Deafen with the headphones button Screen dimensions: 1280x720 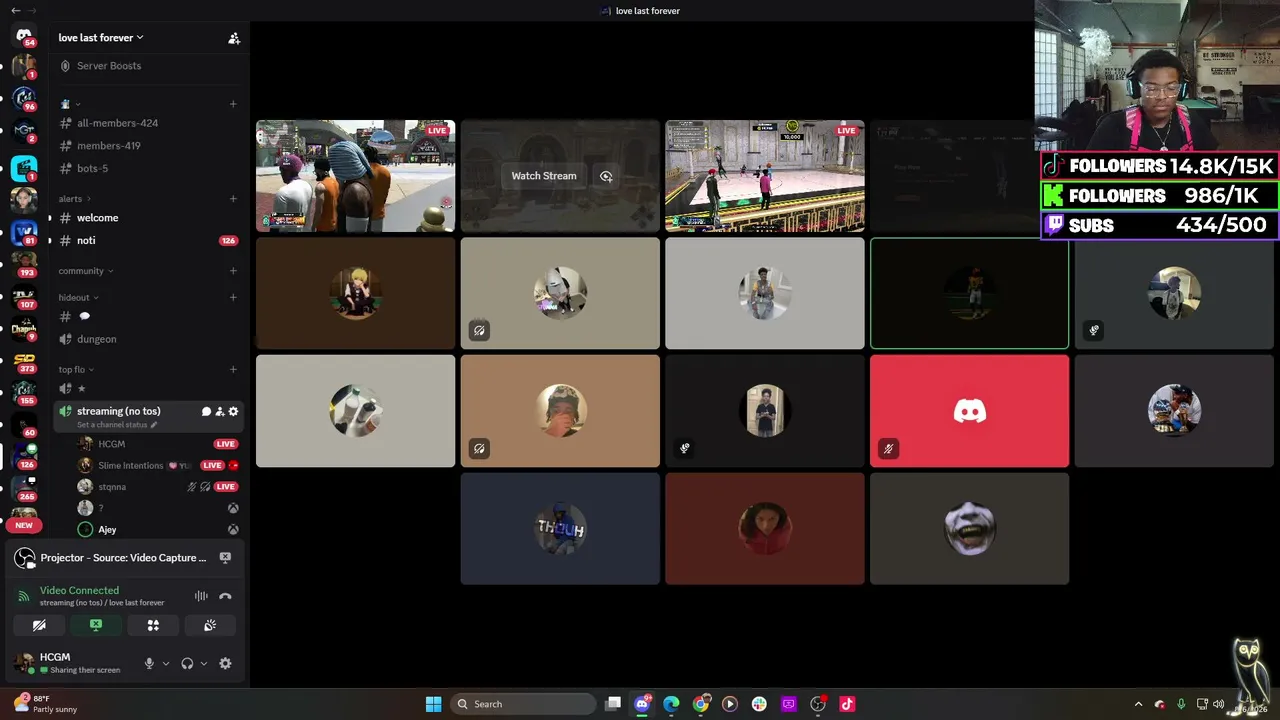click(187, 663)
